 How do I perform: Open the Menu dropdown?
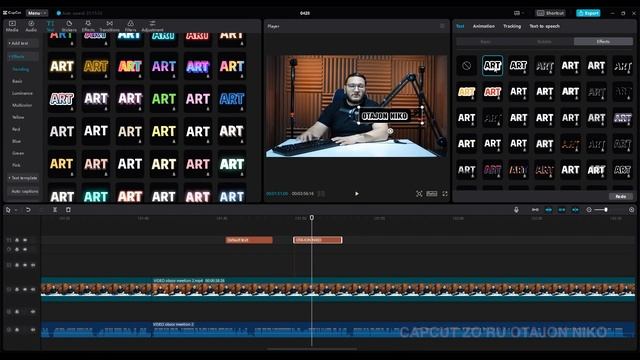(37, 13)
